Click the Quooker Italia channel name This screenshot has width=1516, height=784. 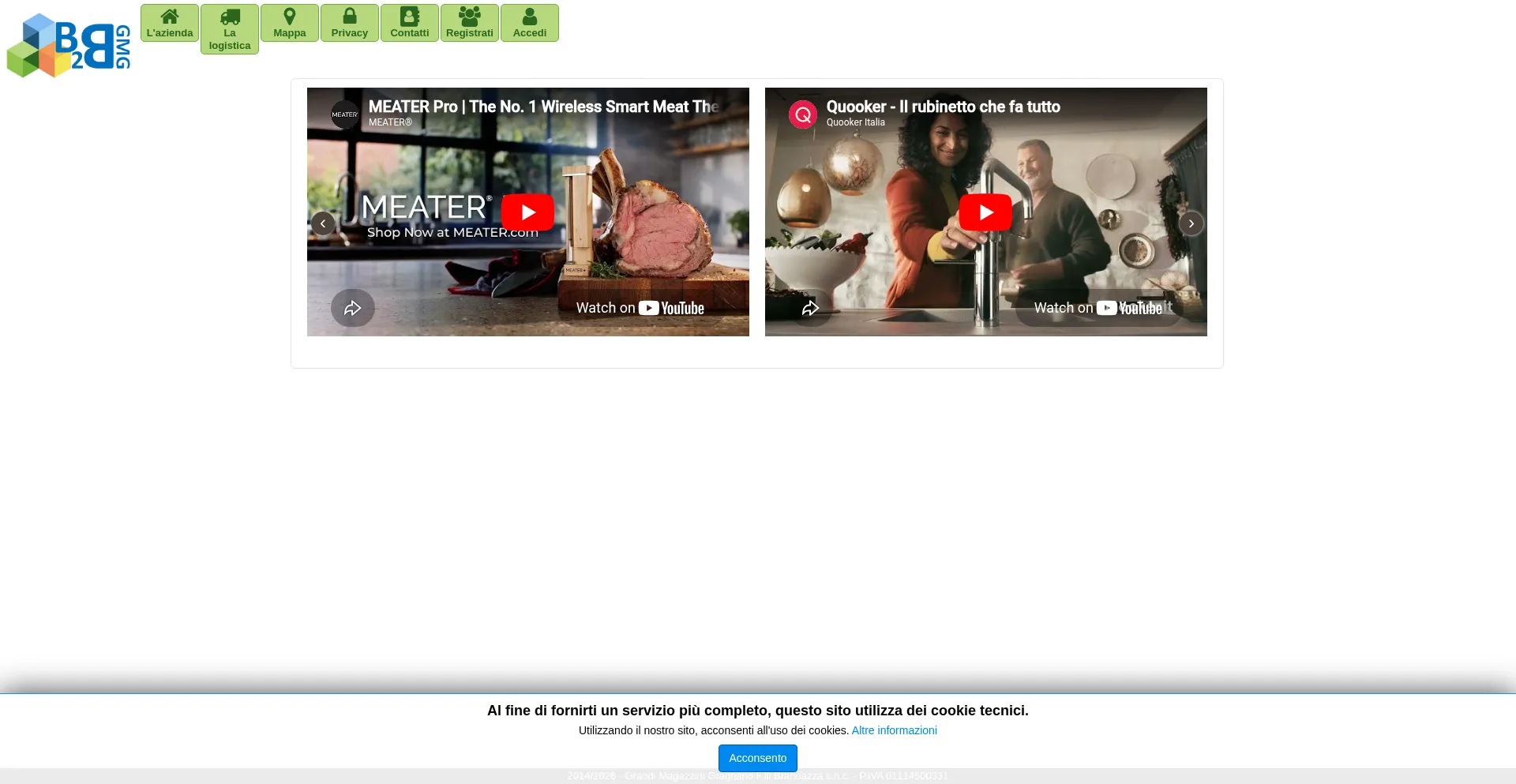[856, 122]
